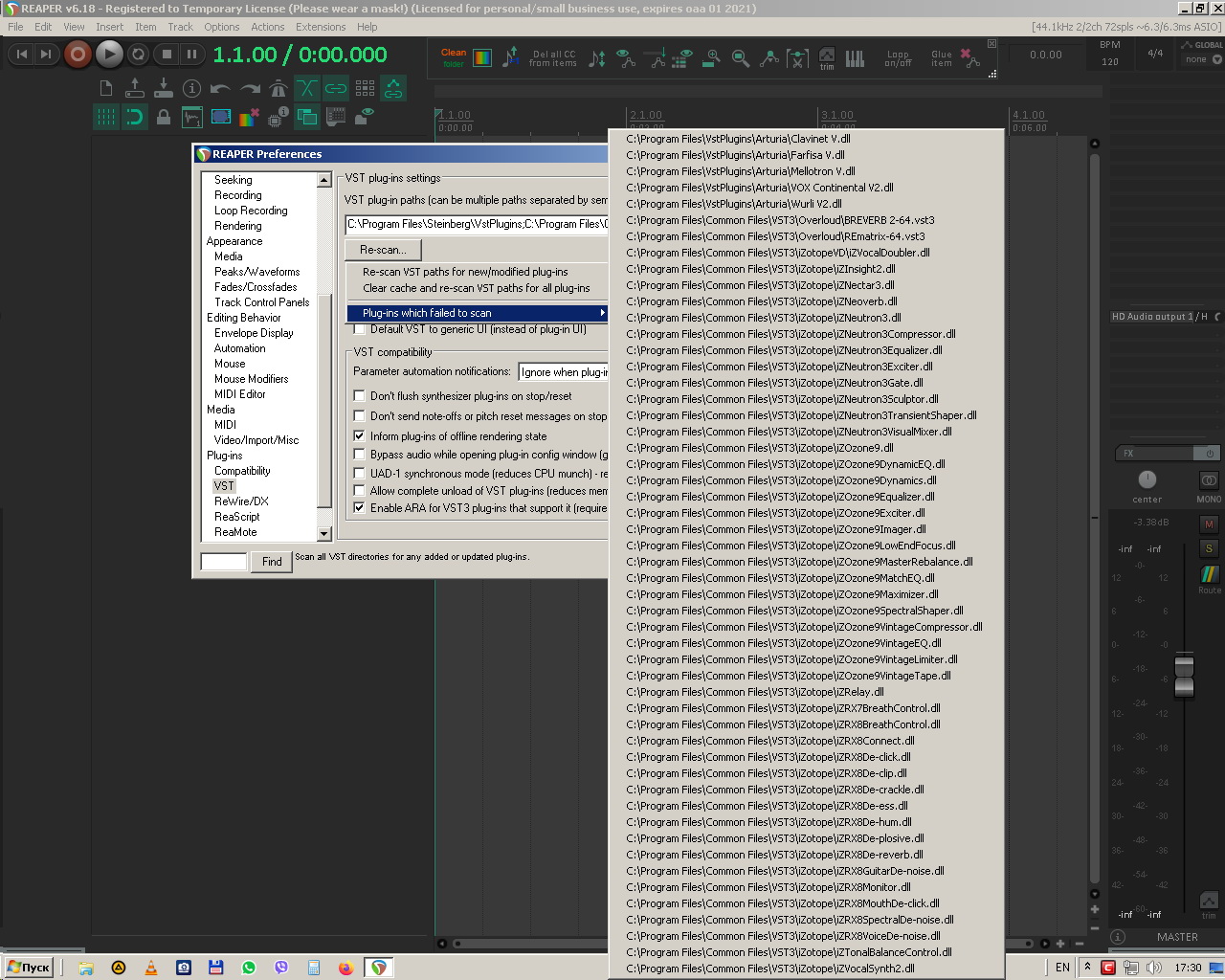Click the zoom magnifier icon in floating toolbar
Screen dimensions: 1225x980
click(x=740, y=59)
